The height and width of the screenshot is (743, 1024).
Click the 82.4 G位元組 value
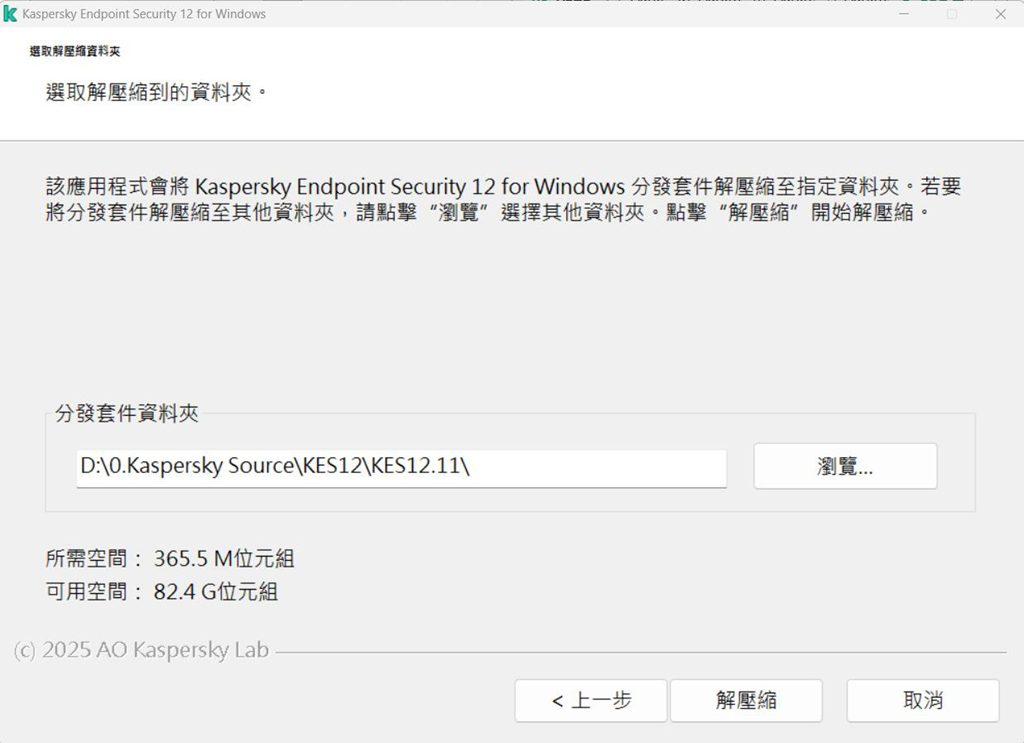pyautogui.click(x=215, y=592)
